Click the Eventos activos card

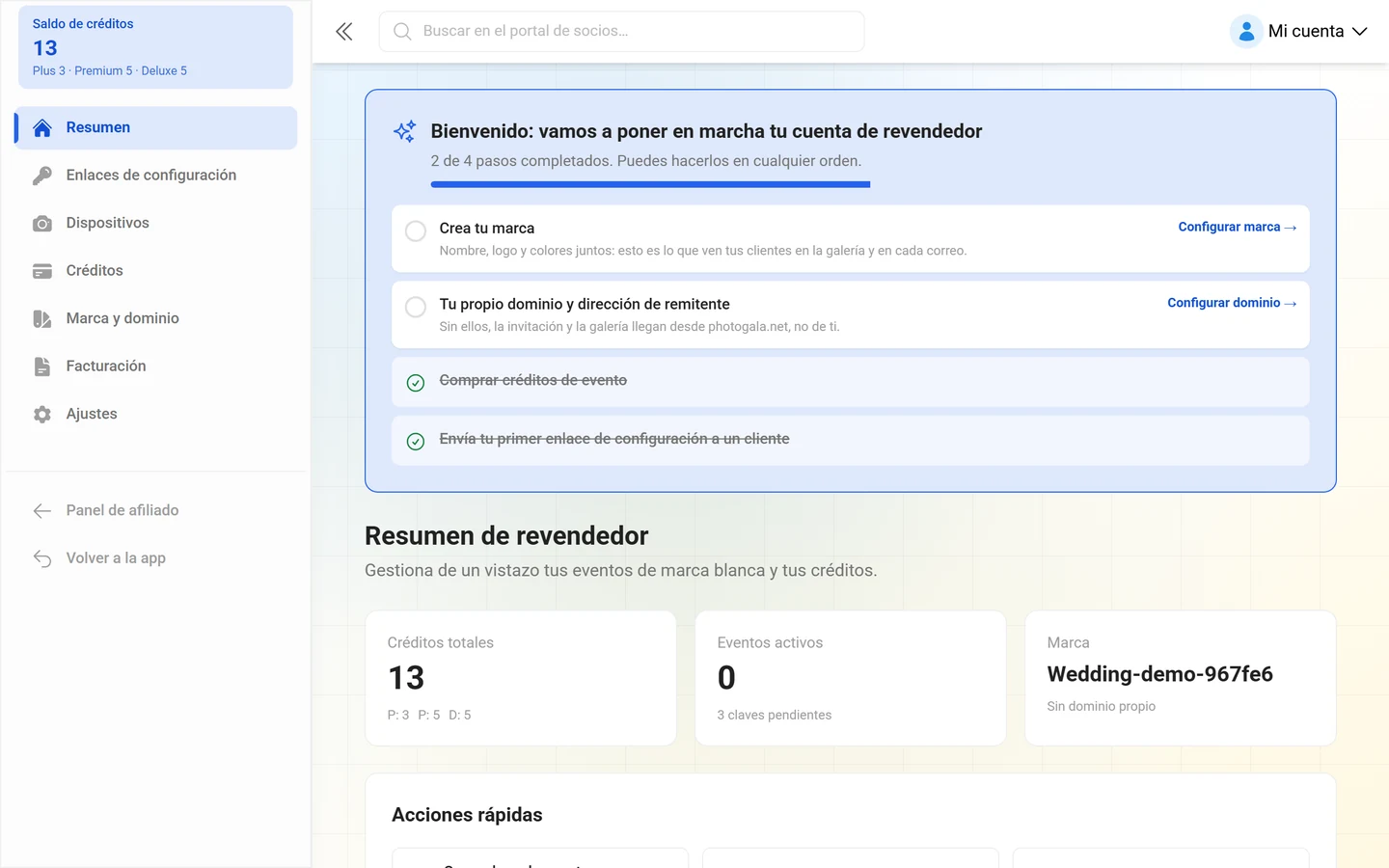[x=851, y=678]
